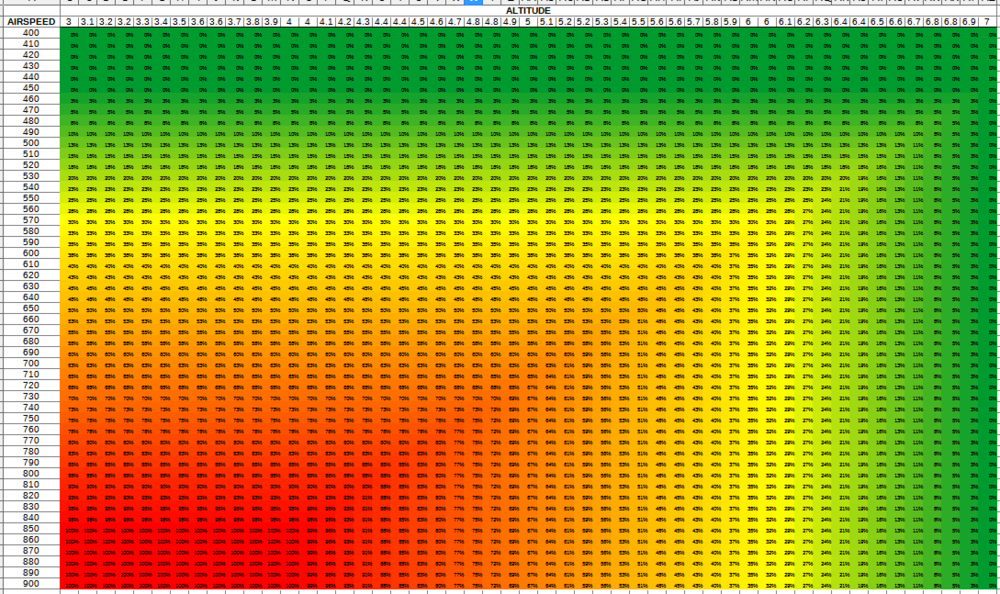Click altitude header cell 3.8
Viewport: 1000px width, 594px height.
pyautogui.click(x=253, y=22)
